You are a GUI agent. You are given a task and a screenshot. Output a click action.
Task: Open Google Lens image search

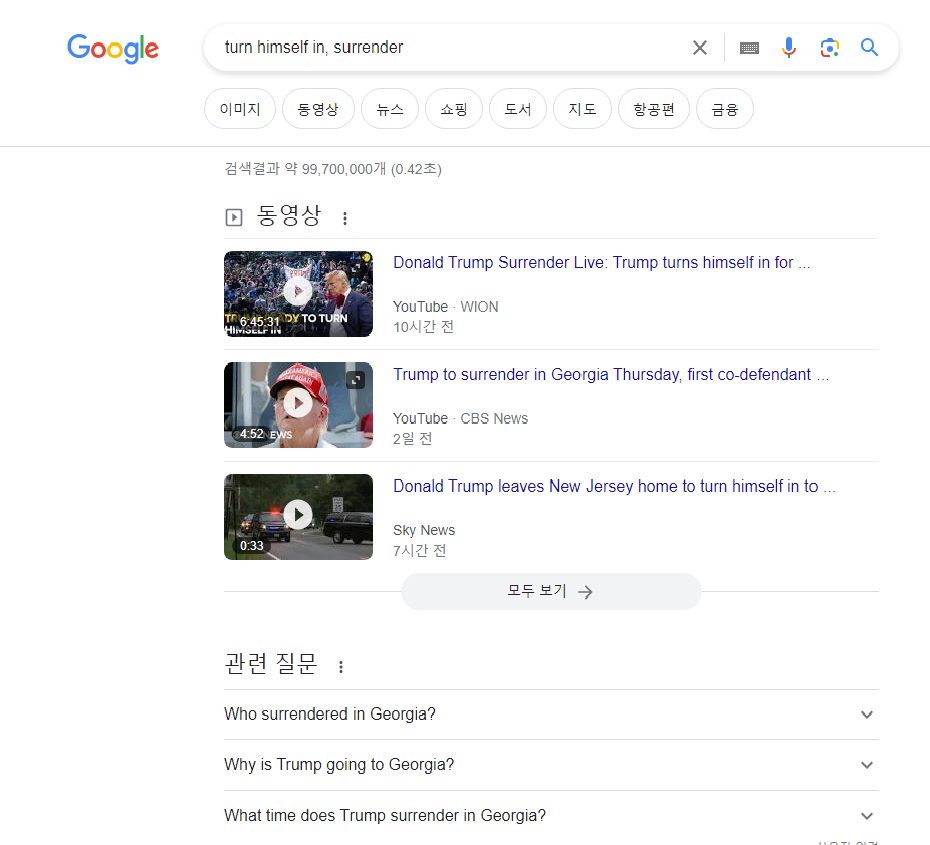[829, 47]
